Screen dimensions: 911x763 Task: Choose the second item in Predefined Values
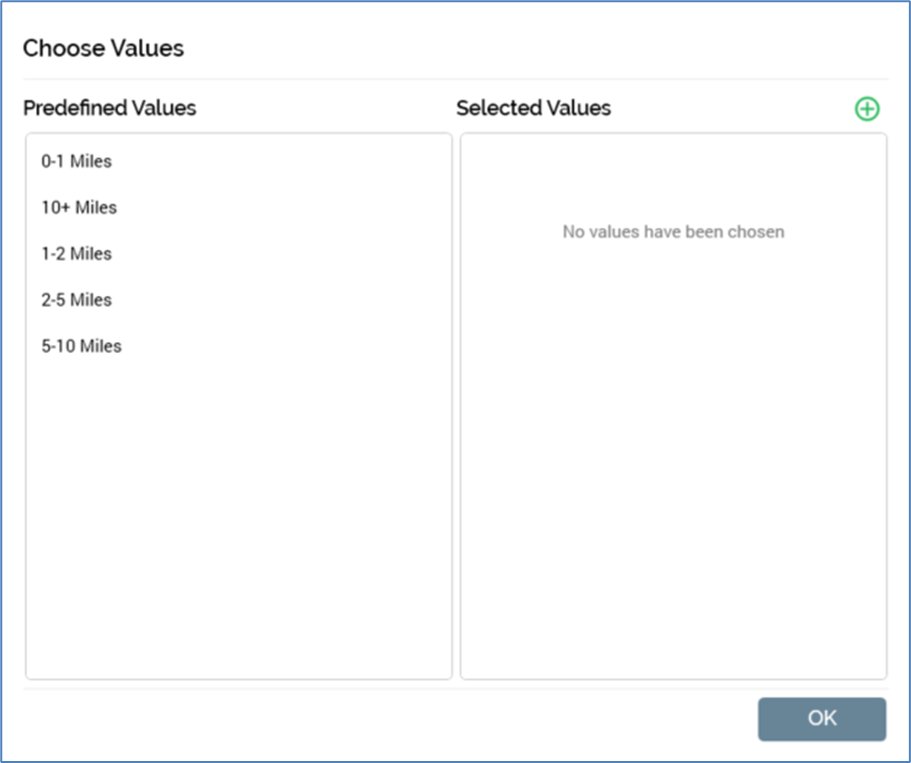click(x=79, y=208)
